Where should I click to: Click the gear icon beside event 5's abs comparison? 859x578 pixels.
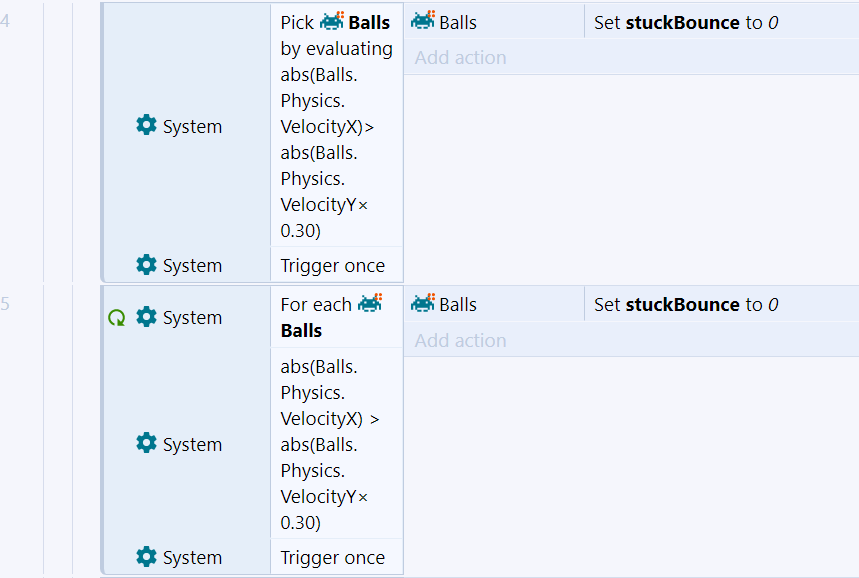pos(146,444)
